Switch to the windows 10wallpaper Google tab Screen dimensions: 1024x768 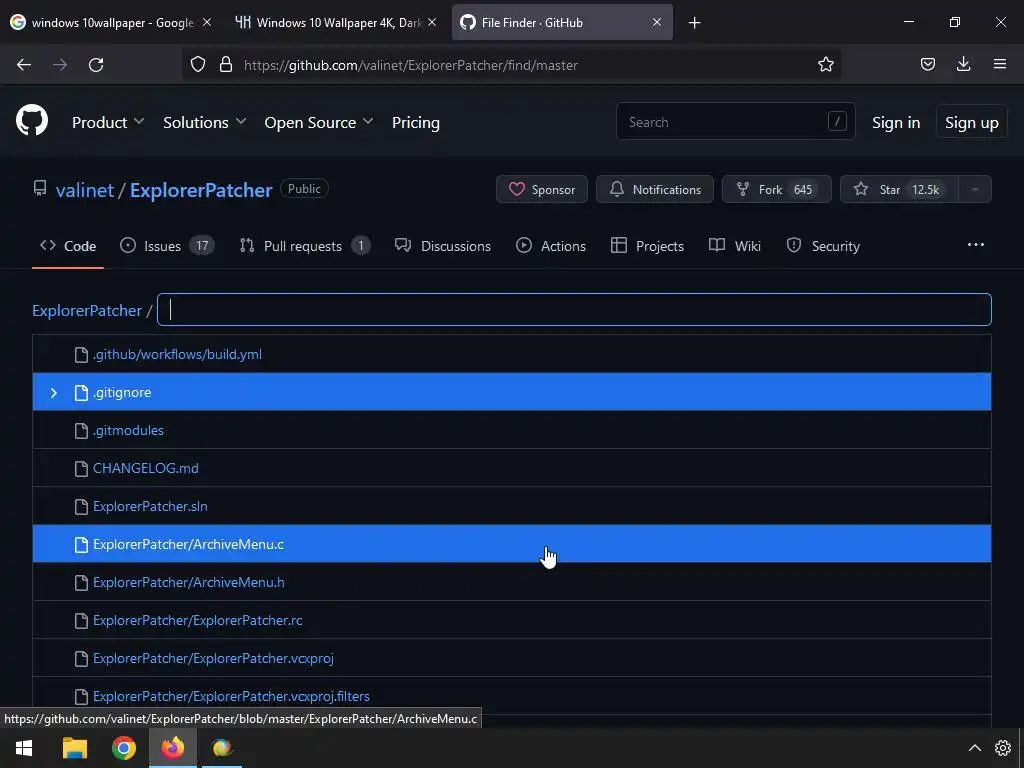pos(112,22)
